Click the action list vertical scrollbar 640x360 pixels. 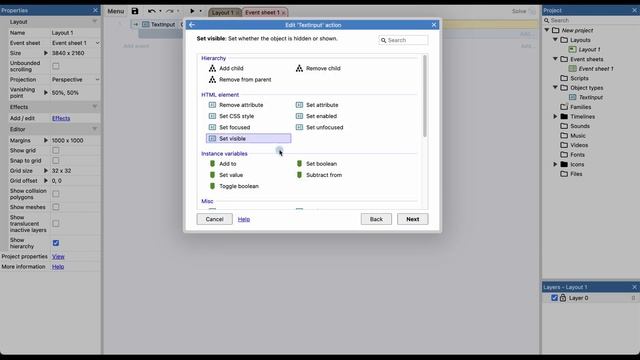[425, 96]
